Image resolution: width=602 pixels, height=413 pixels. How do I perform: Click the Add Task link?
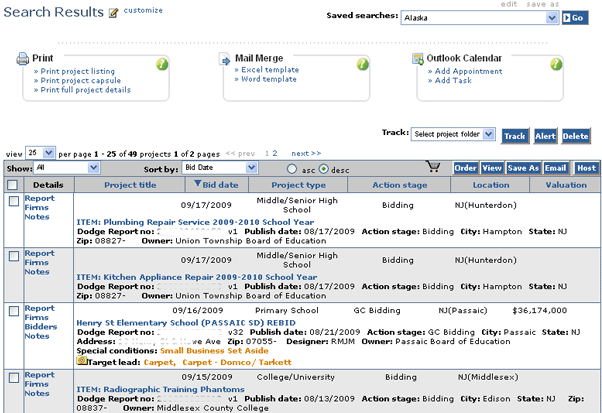point(453,81)
